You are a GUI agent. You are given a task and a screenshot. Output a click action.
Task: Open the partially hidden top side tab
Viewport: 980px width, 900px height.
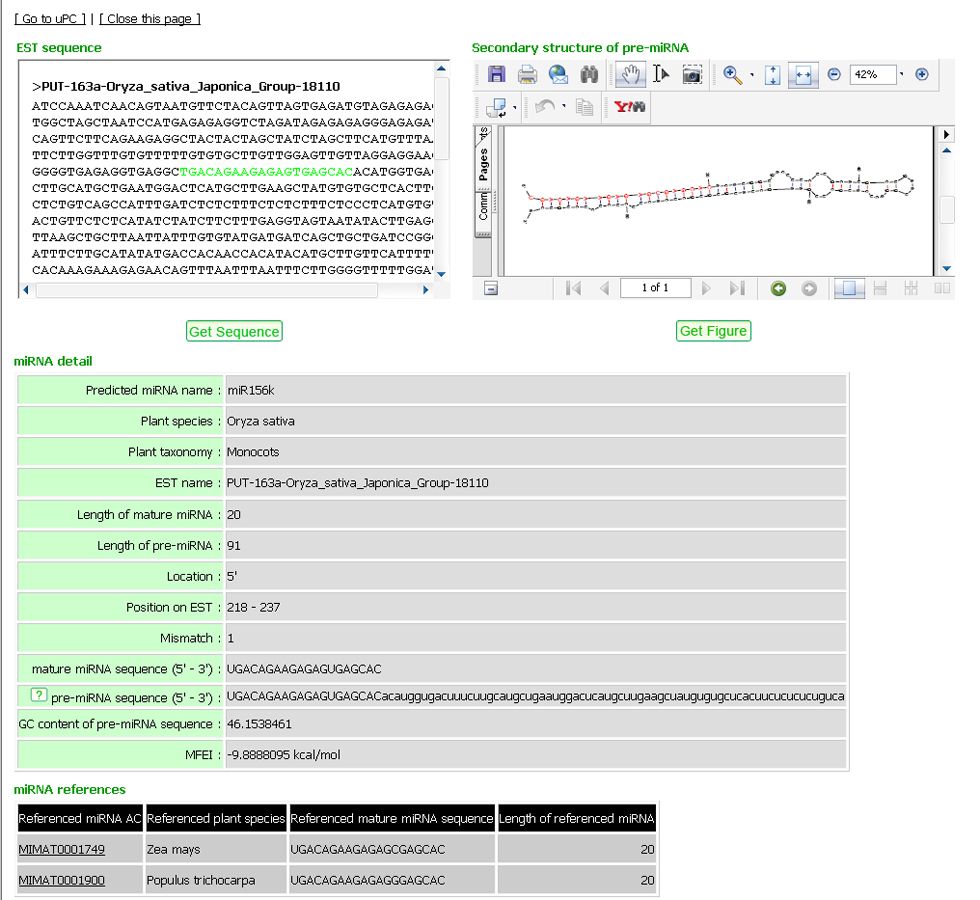(483, 133)
